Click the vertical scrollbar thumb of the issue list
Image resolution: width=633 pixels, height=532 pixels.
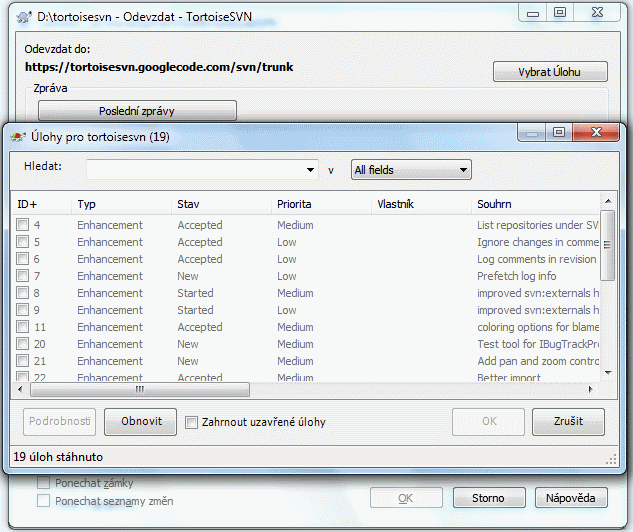[608, 245]
